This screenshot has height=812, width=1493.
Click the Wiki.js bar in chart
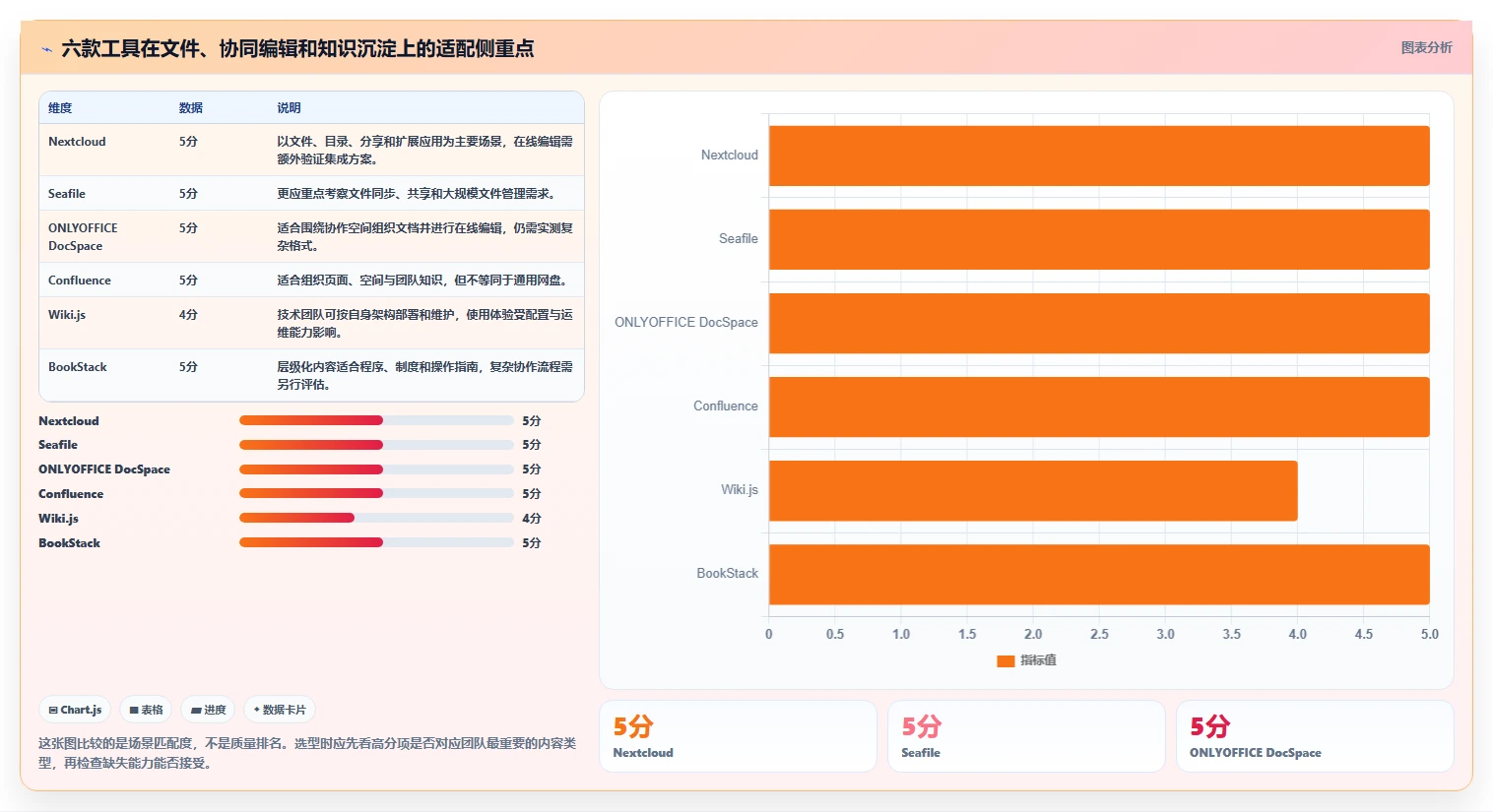pos(1033,490)
